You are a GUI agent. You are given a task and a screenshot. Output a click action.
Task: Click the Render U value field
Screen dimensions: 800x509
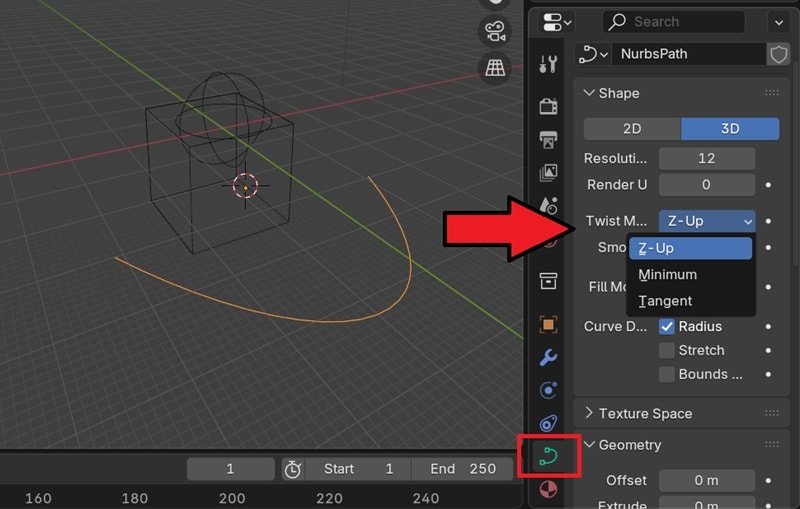point(707,185)
